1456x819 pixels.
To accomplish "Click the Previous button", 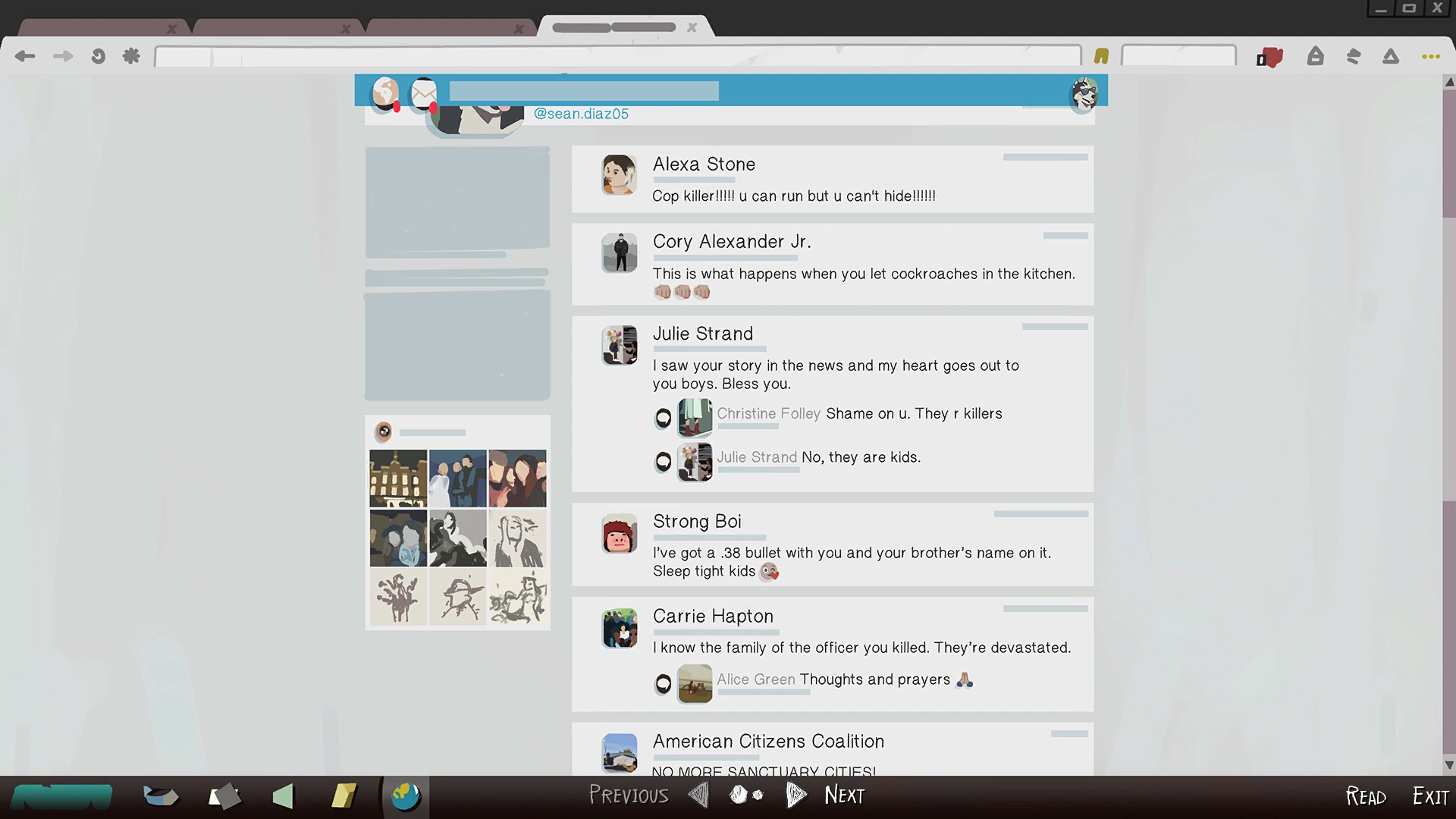I will (629, 795).
